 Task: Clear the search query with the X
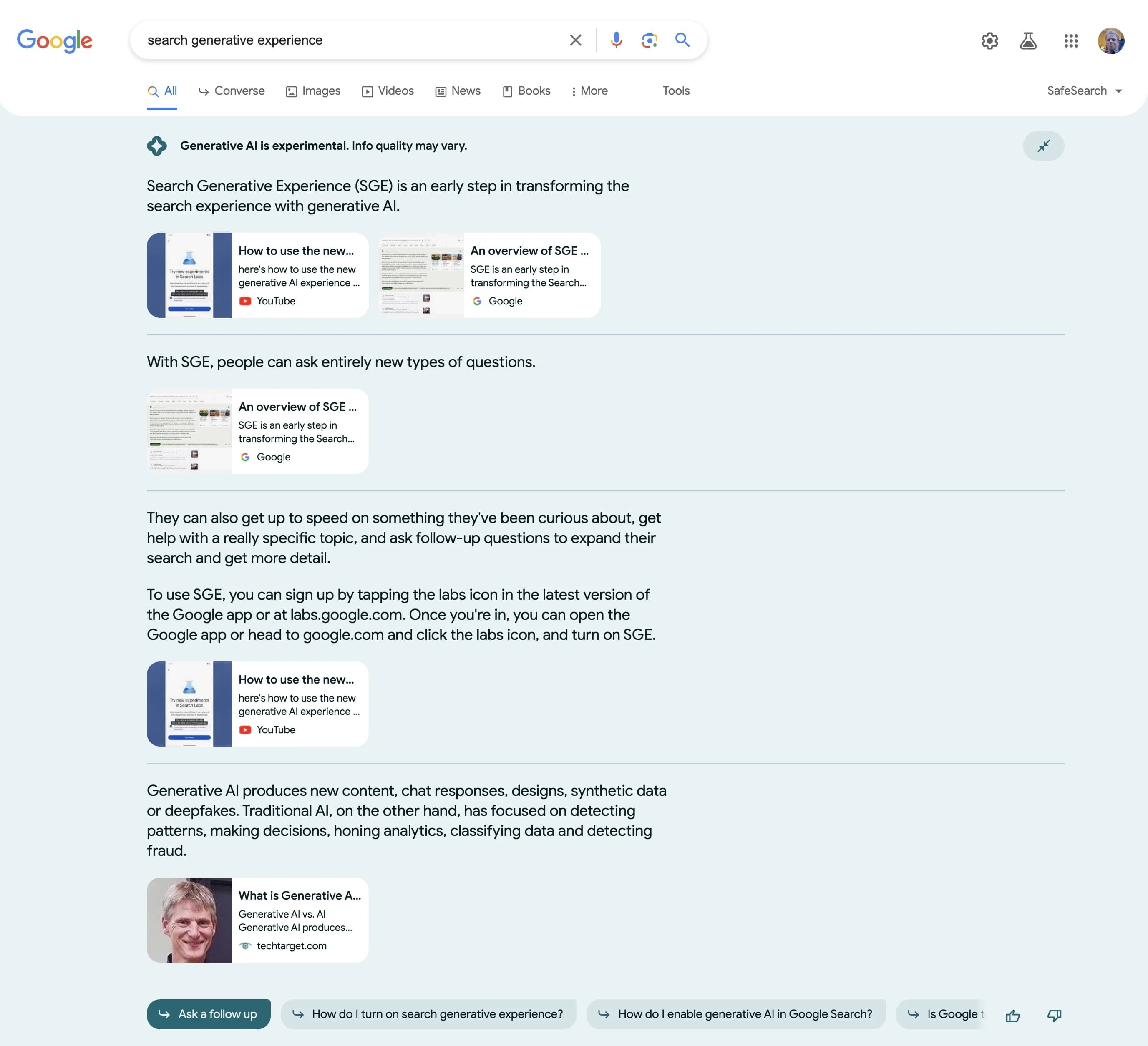(x=575, y=40)
